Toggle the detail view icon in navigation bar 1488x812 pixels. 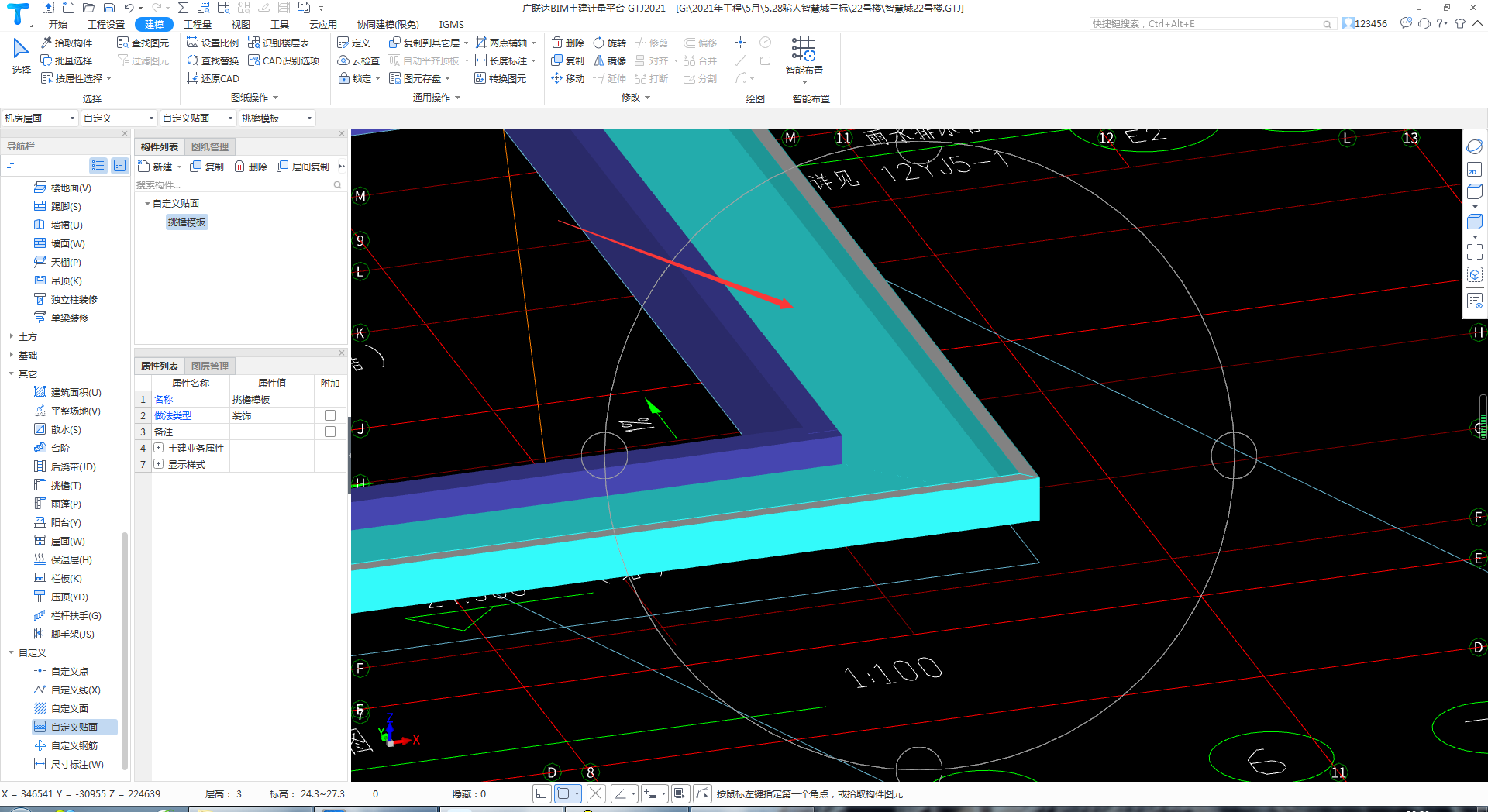(119, 165)
